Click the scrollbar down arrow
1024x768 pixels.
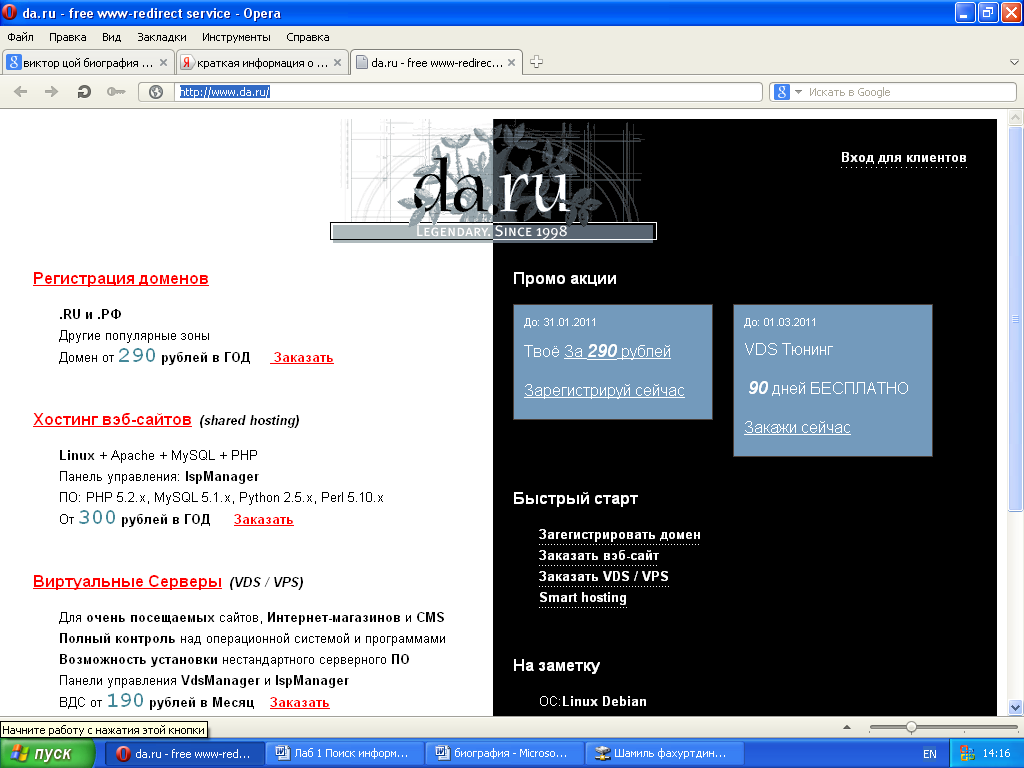coord(1015,707)
